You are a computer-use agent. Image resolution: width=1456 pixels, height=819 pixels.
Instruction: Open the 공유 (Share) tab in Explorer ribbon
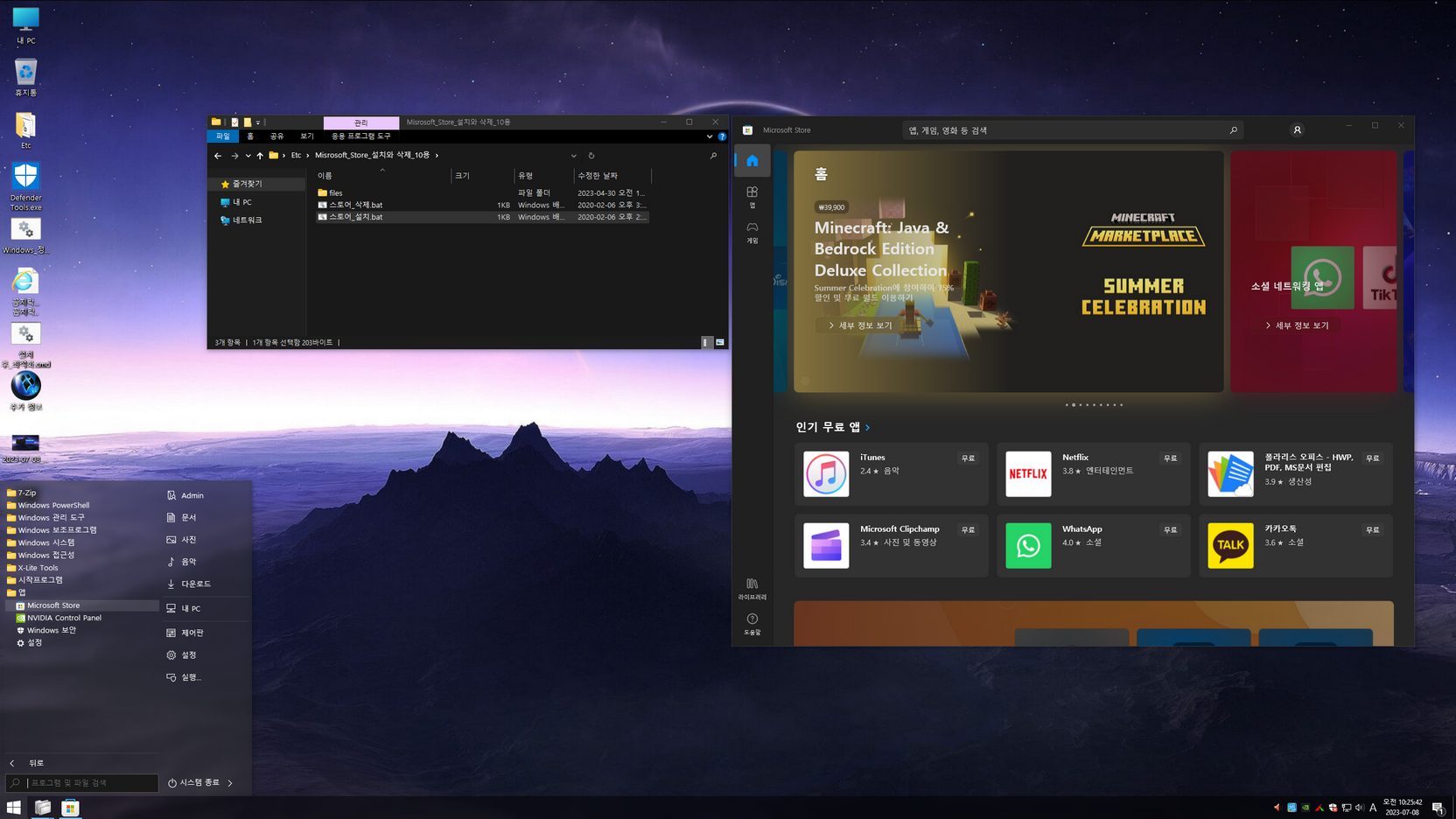276,136
